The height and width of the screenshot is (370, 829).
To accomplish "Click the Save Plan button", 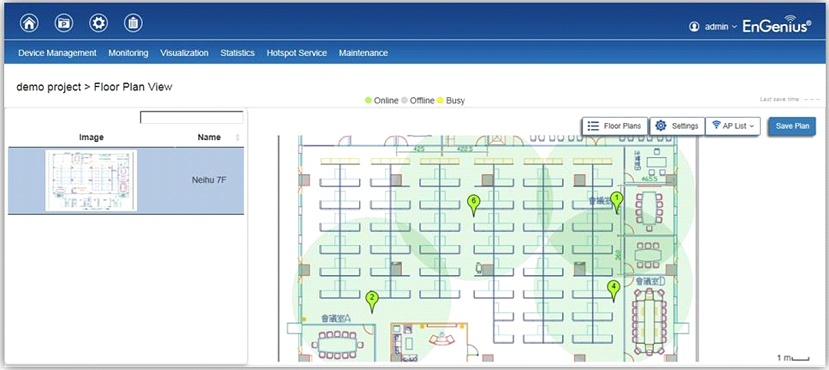I will [x=792, y=126].
